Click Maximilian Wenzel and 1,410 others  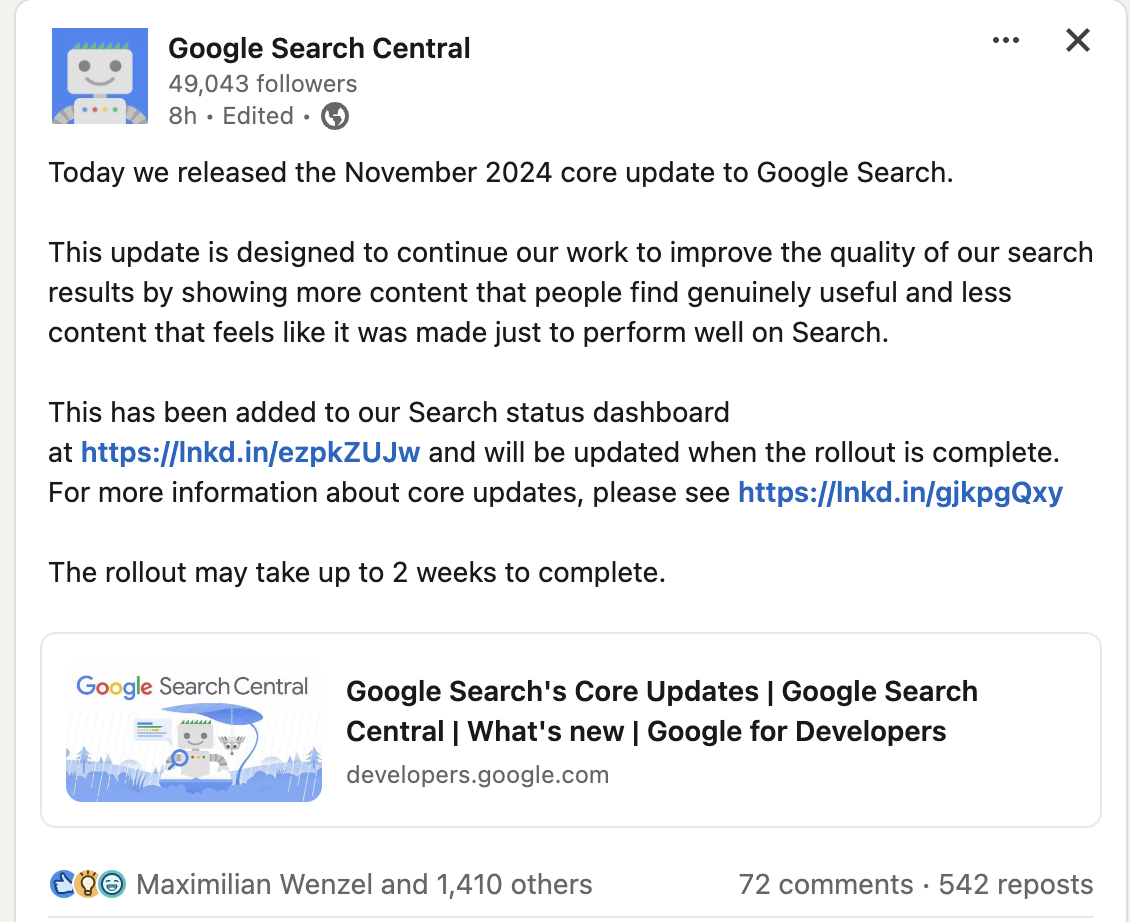pyautogui.click(x=365, y=884)
